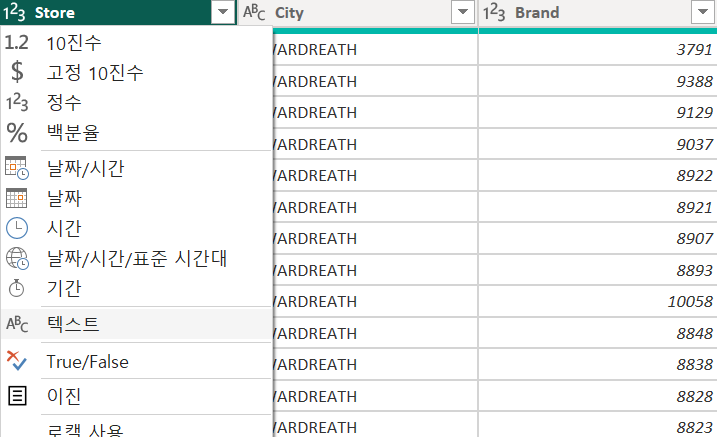Select Brand cell 8921
The width and height of the screenshot is (717, 437).
coord(597,207)
